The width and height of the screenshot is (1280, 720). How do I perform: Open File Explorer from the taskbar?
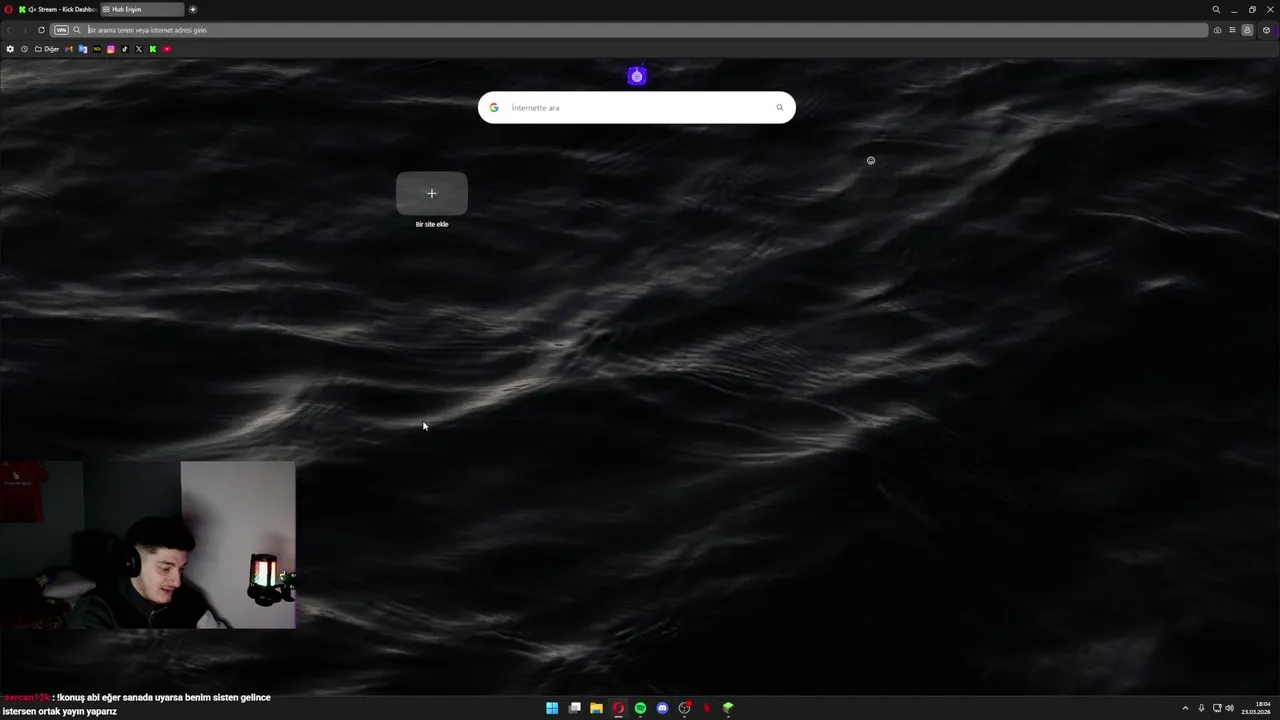click(x=596, y=708)
